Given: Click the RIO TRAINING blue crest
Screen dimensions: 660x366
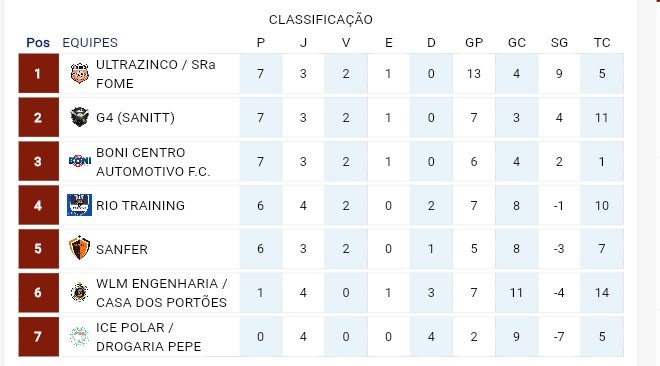Looking at the screenshot, I should tap(79, 205).
